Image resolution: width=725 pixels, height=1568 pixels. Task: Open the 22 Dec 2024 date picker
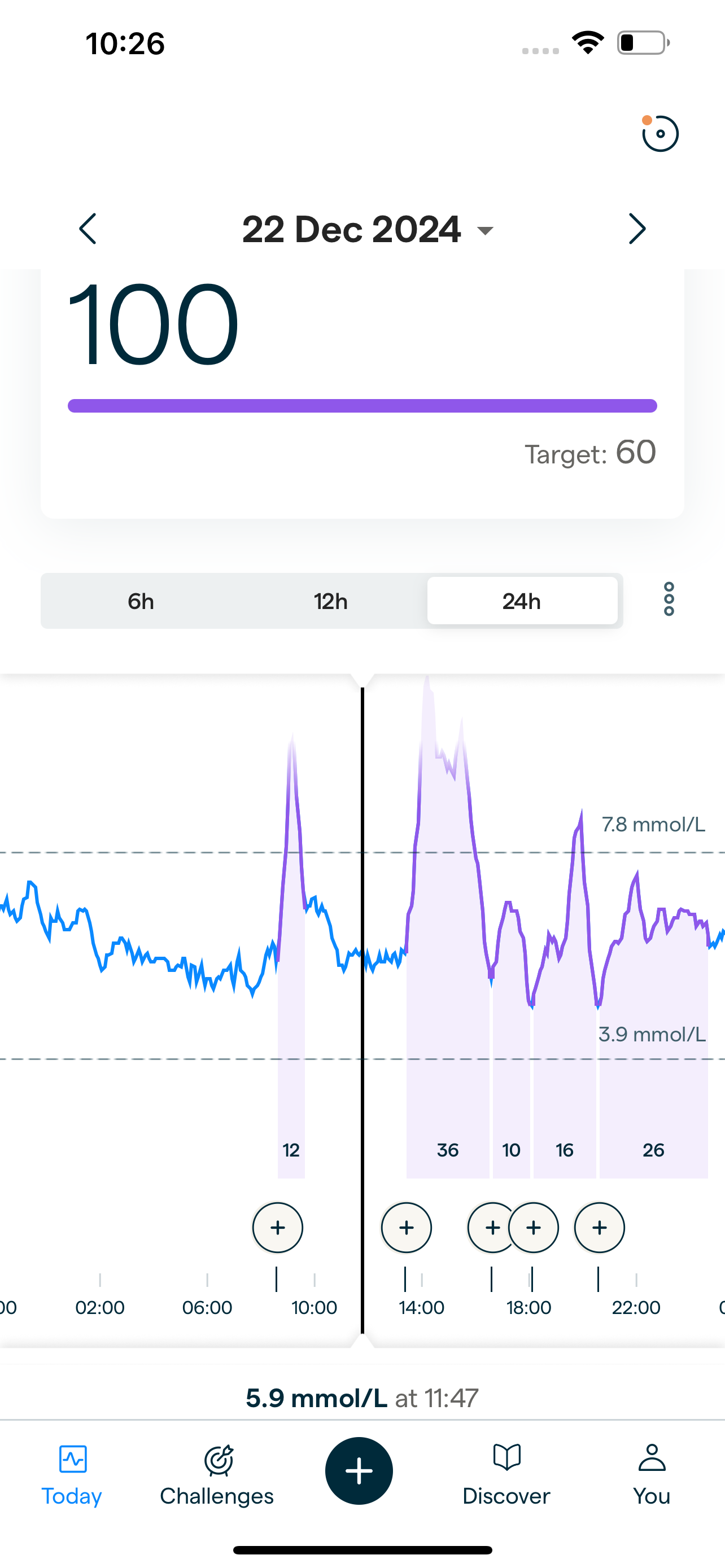pyautogui.click(x=367, y=230)
